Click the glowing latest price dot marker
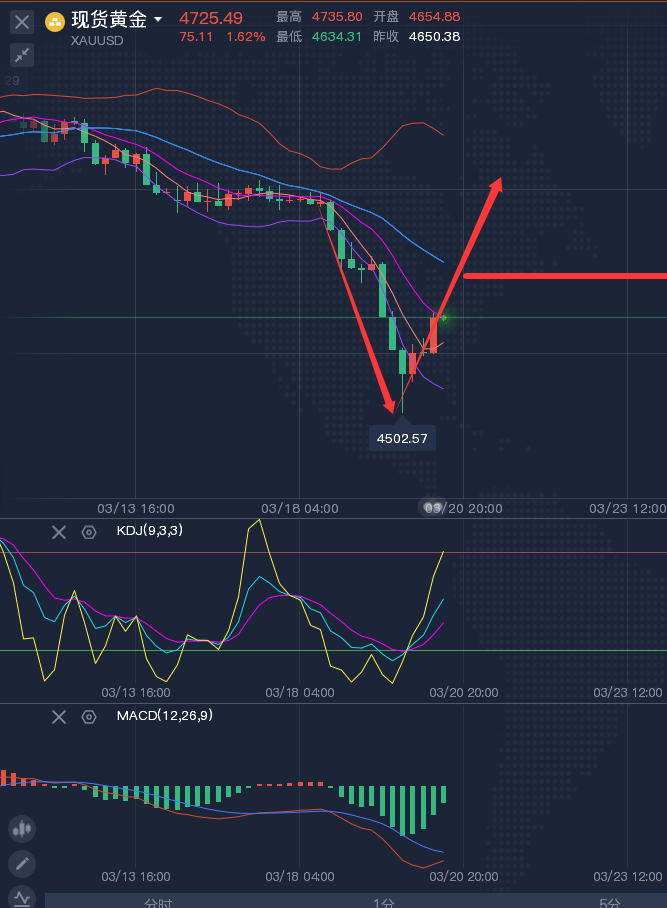 click(x=443, y=318)
